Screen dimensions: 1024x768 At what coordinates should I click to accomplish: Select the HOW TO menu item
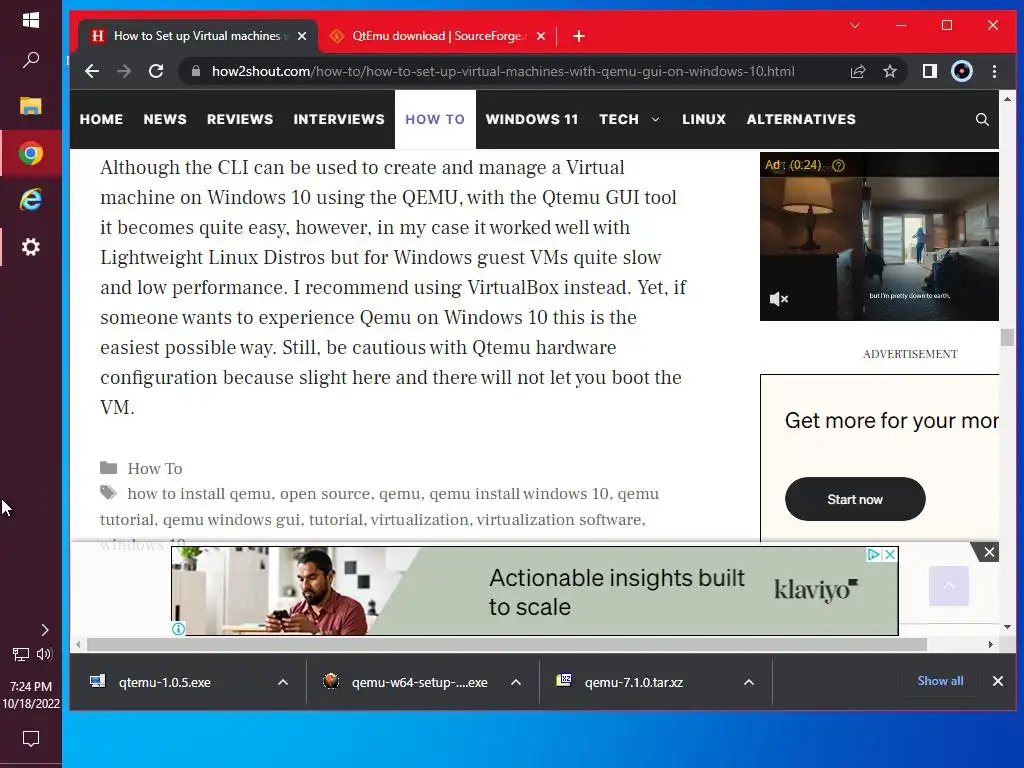tap(435, 120)
